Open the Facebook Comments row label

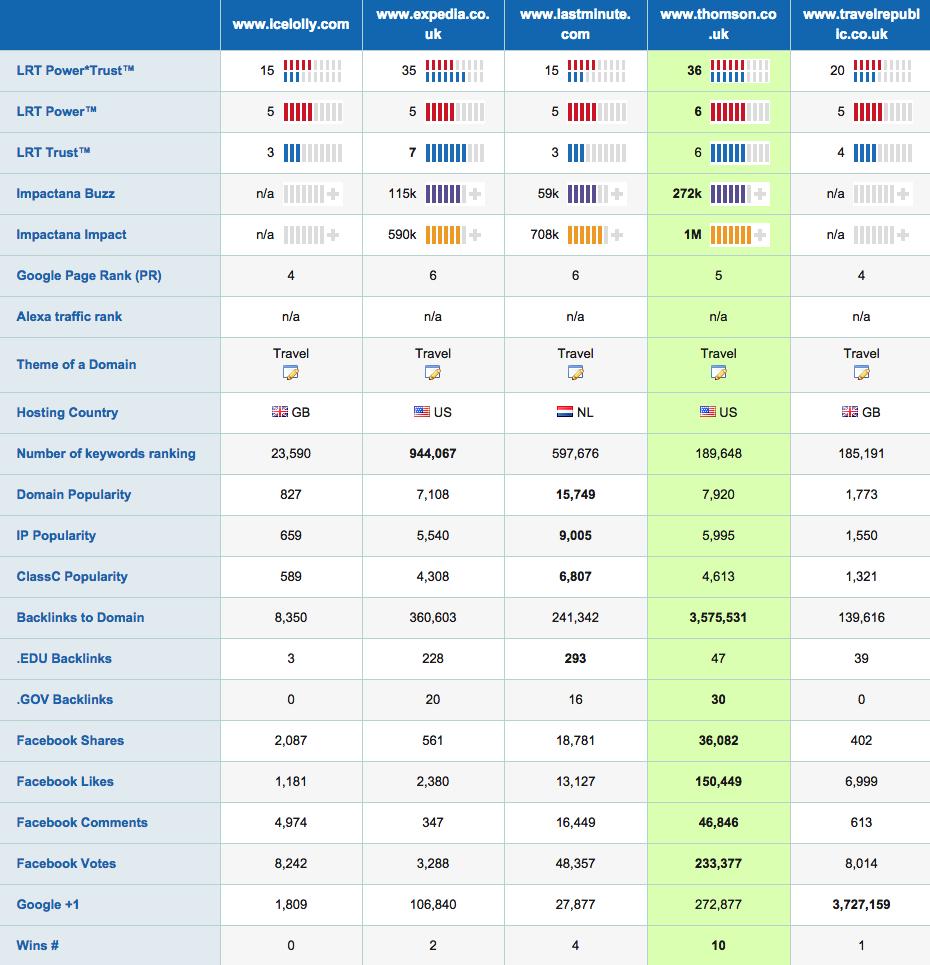point(82,822)
